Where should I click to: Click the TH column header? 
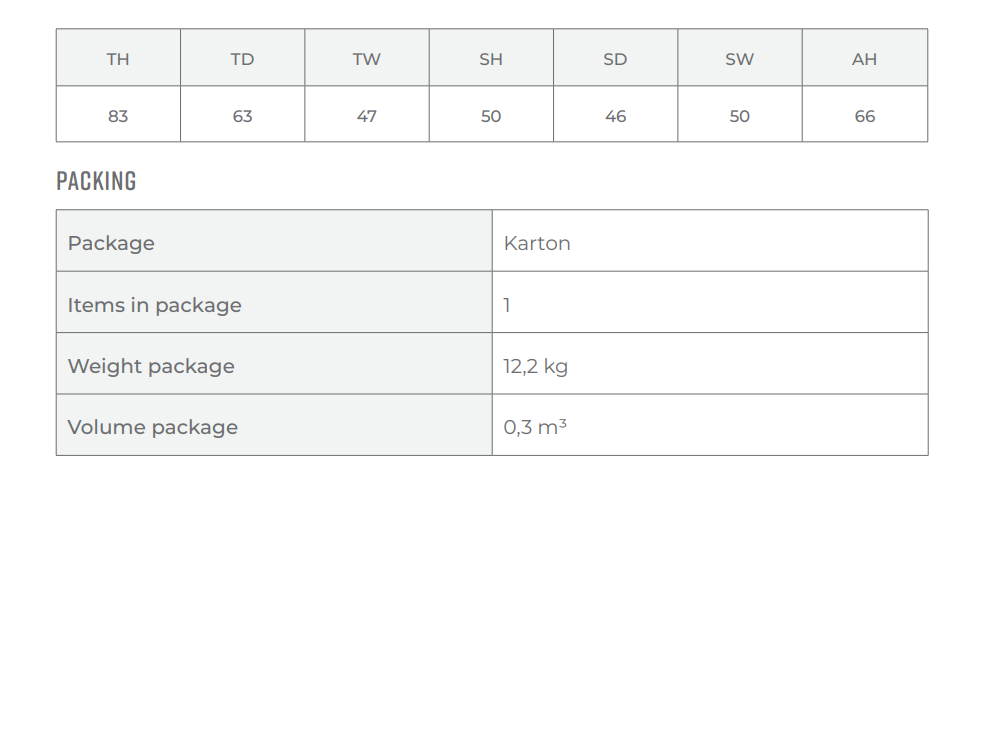(118, 58)
